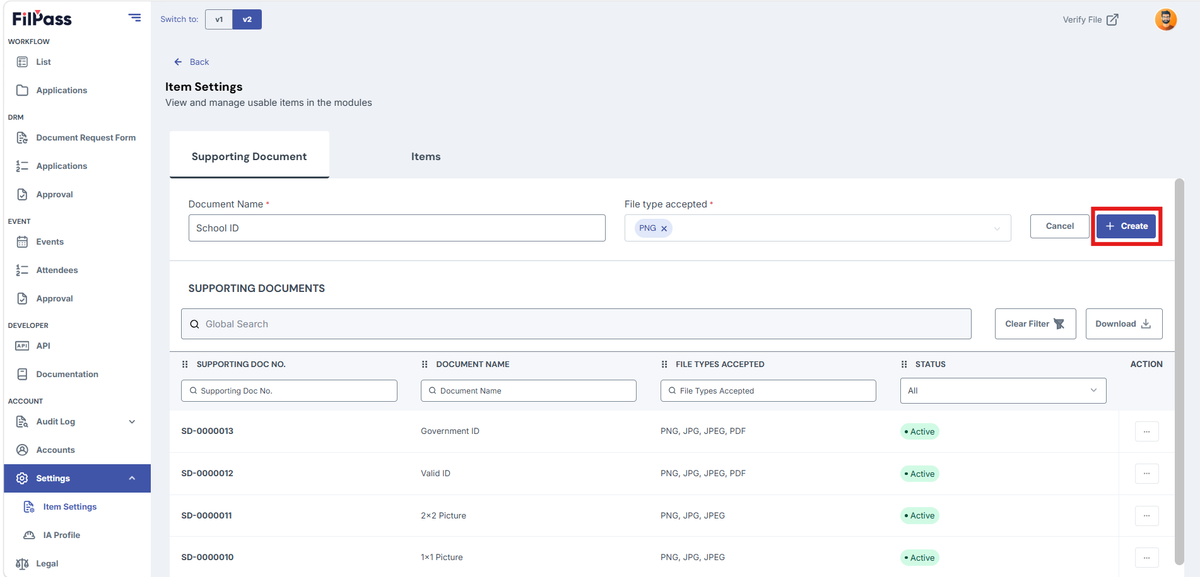Remove the PNG file type chip
The image size is (1200, 577).
pos(664,229)
